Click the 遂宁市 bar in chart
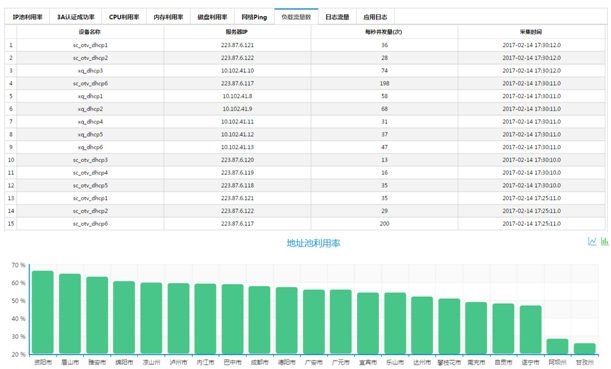 (531, 330)
